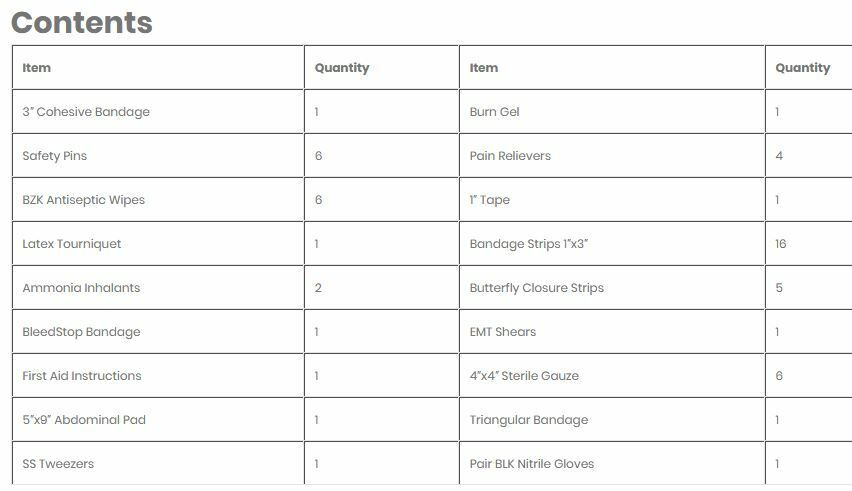The width and height of the screenshot is (852, 491).
Task: Select Pair BLK Nitrile Gloves item
Action: (x=532, y=464)
